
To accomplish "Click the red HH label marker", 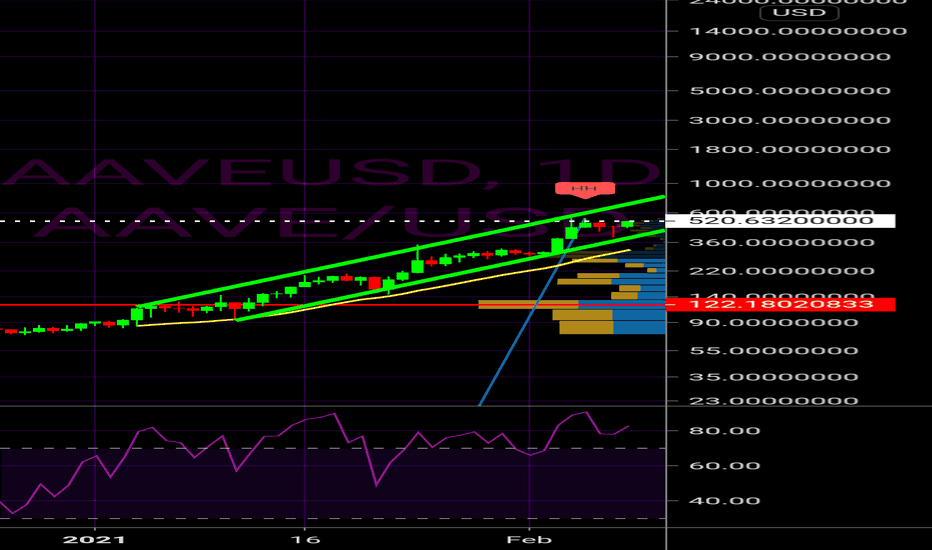I will tap(585, 189).
